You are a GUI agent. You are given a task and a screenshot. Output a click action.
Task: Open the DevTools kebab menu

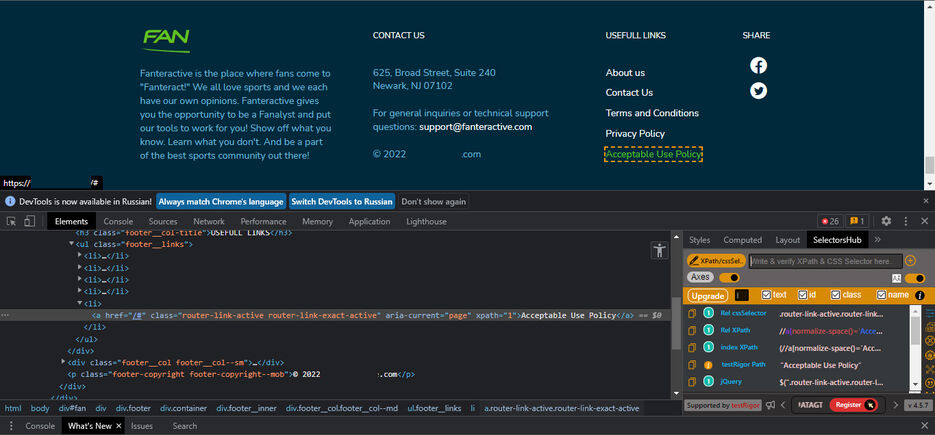[x=904, y=221]
